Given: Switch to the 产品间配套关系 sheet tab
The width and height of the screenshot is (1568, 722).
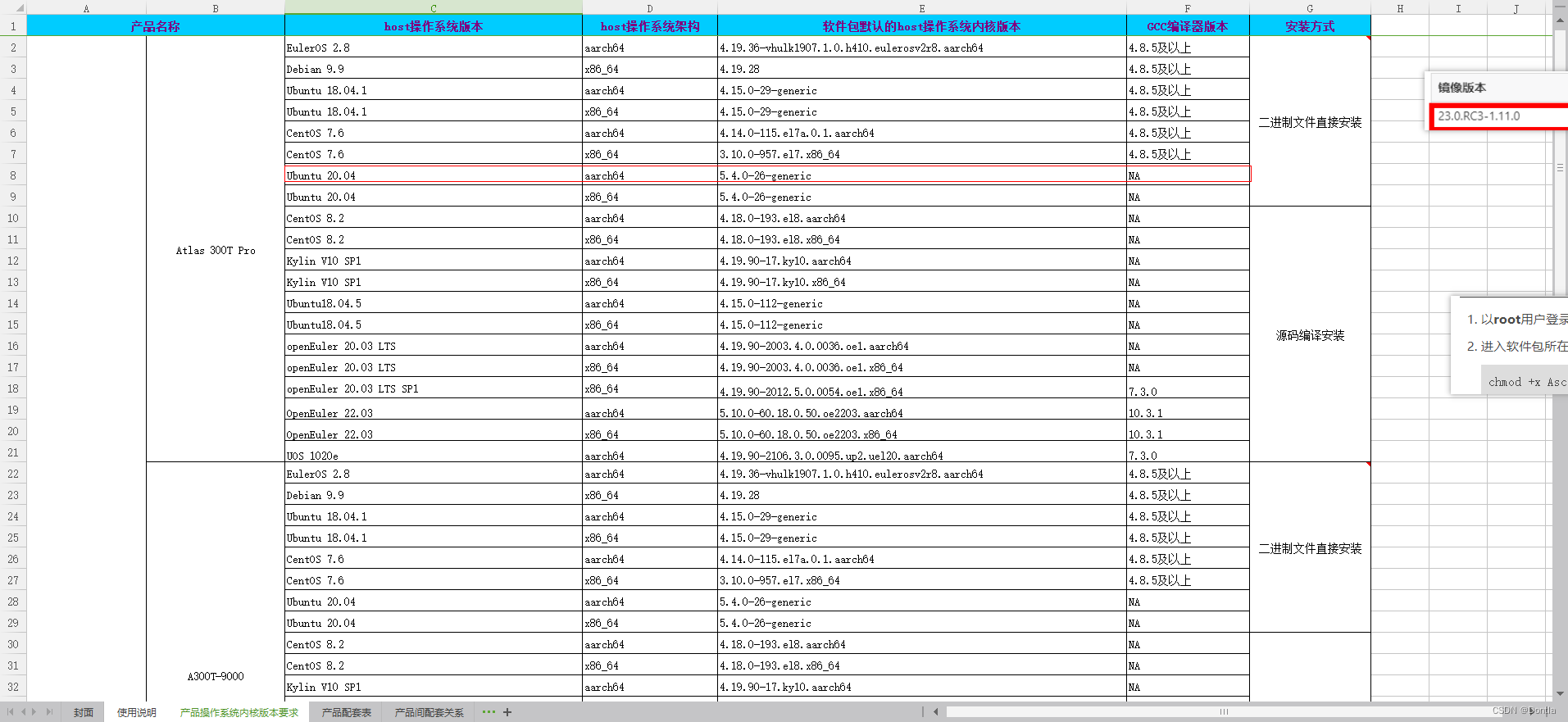Looking at the screenshot, I should (429, 712).
